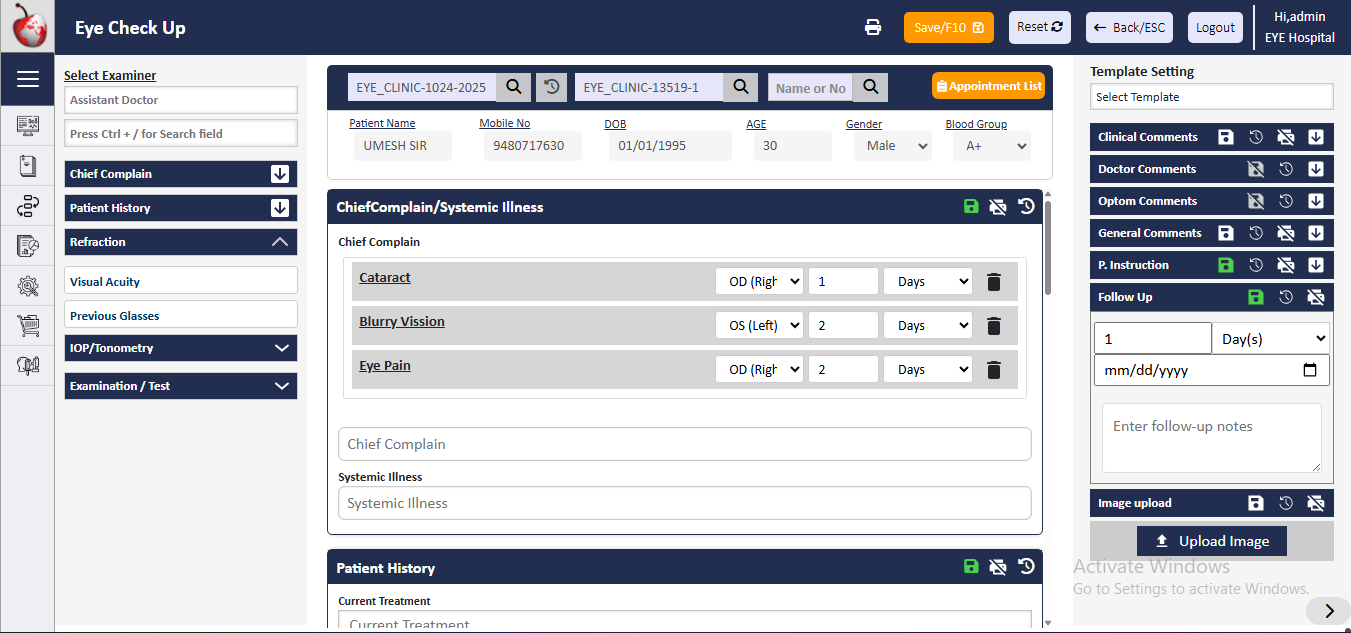Select Visual Acuity menu item
The height and width of the screenshot is (633, 1351).
(x=180, y=282)
